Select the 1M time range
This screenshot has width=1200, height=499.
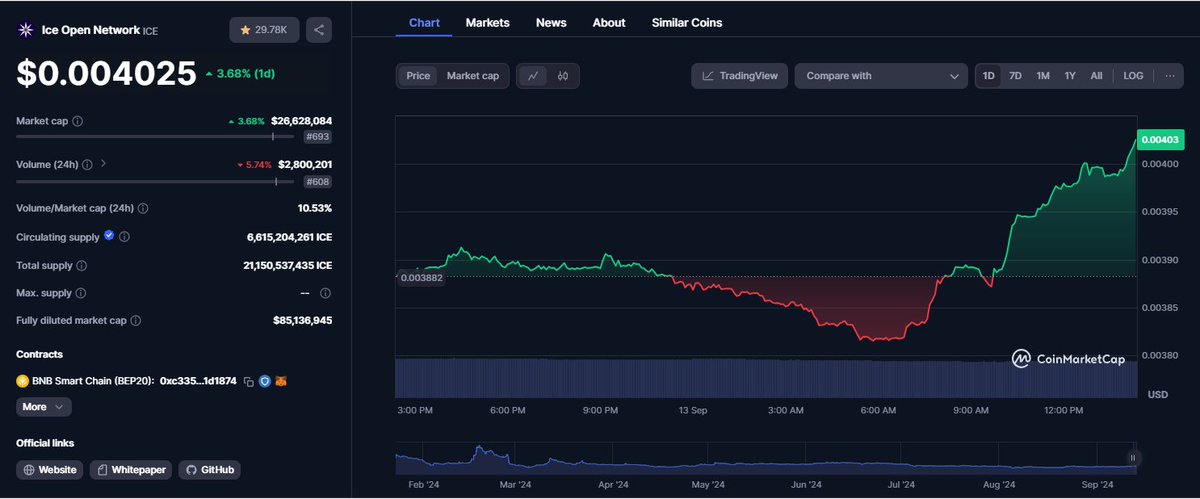[x=1043, y=76]
